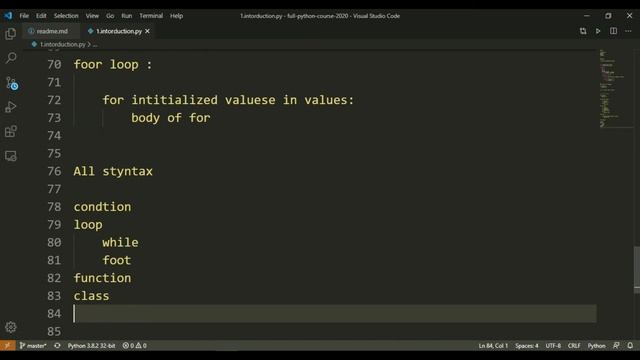Image resolution: width=640 pixels, height=360 pixels.
Task: Click line number 70 in the gutter
Action: 54,64
